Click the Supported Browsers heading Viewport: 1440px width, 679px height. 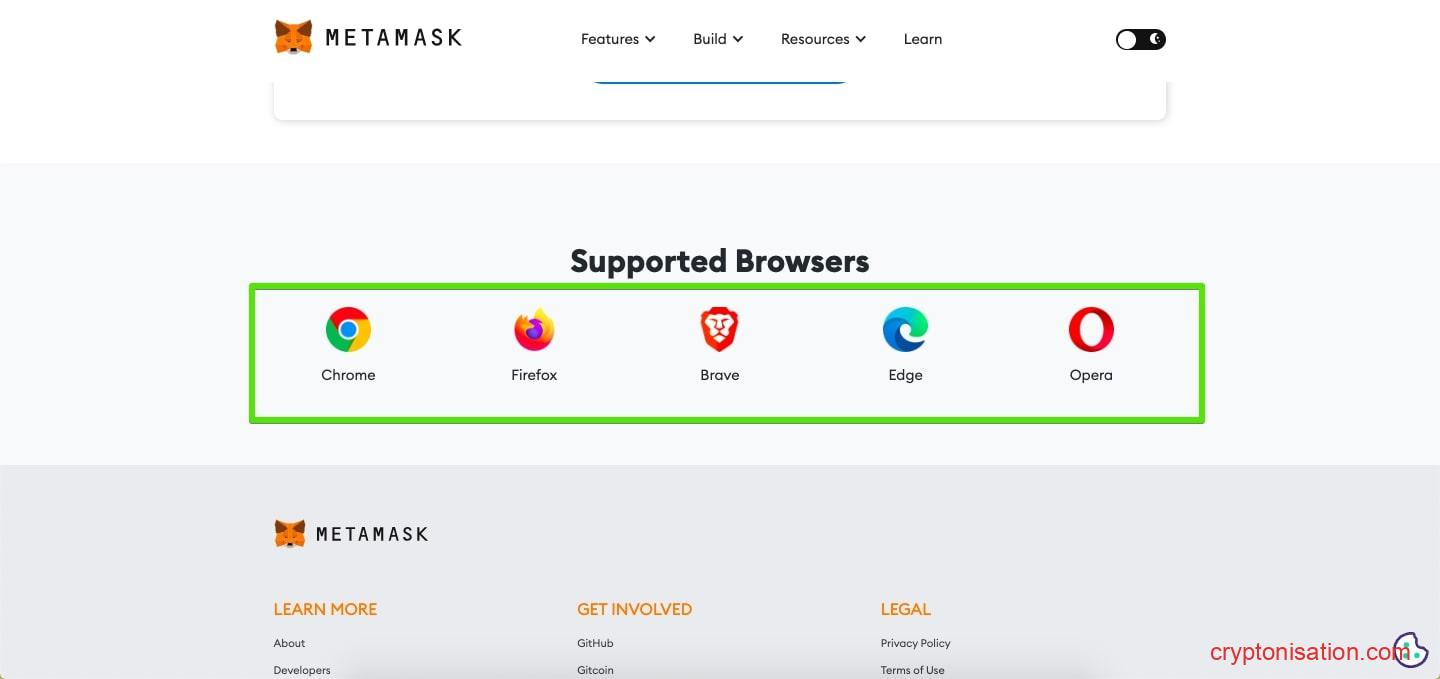click(x=719, y=261)
